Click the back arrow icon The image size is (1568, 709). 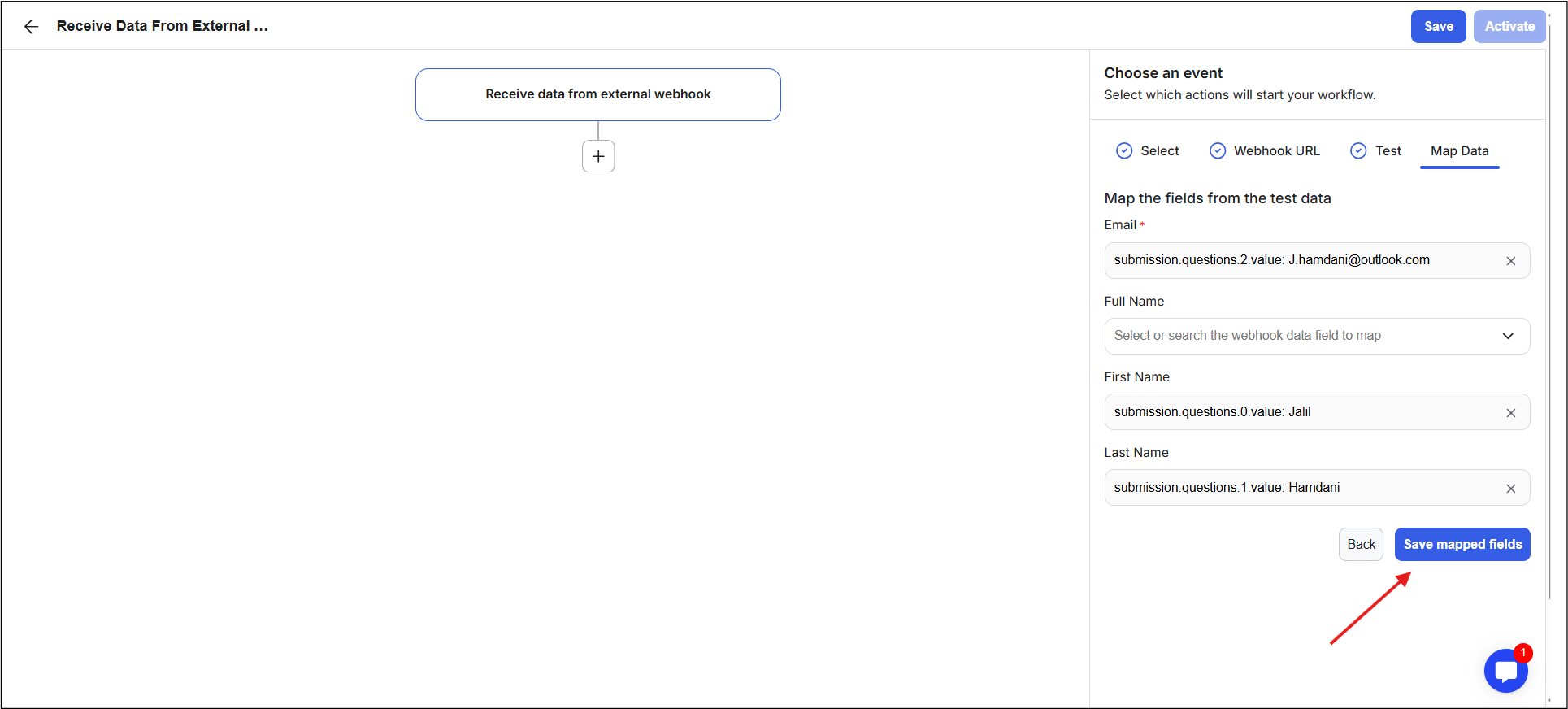tap(31, 27)
